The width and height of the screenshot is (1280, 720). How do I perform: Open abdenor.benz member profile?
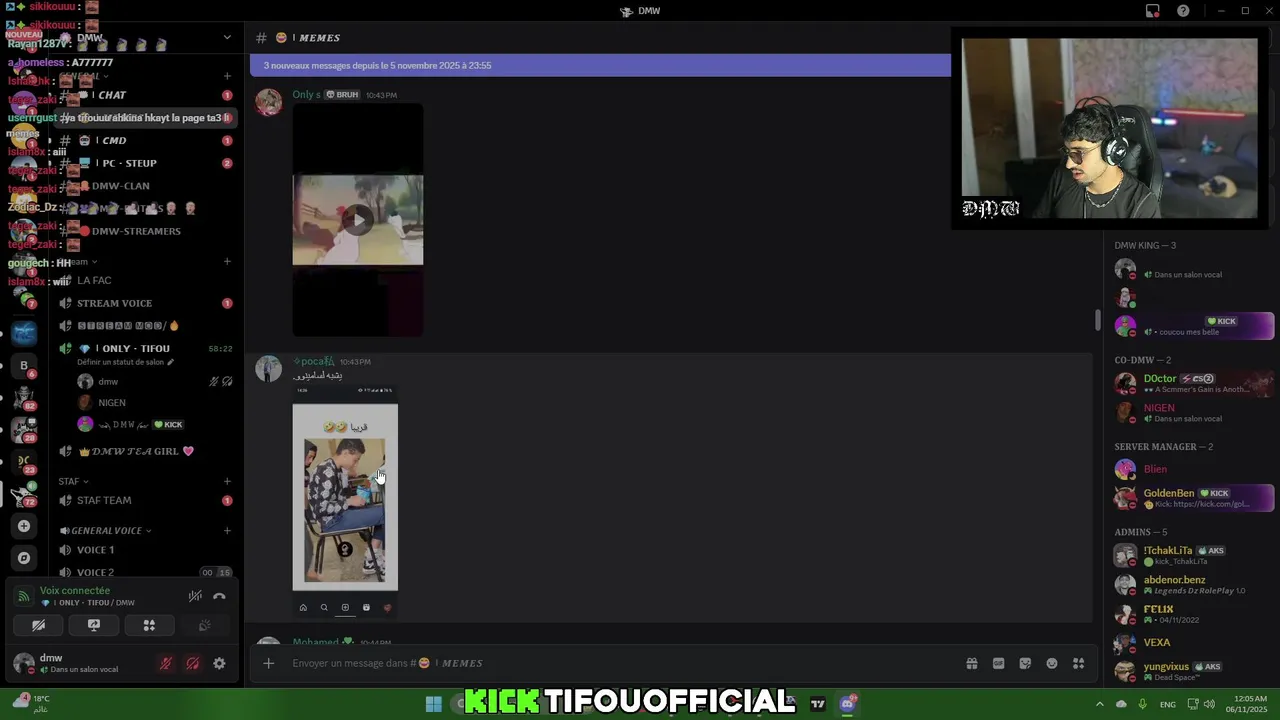1193,584
